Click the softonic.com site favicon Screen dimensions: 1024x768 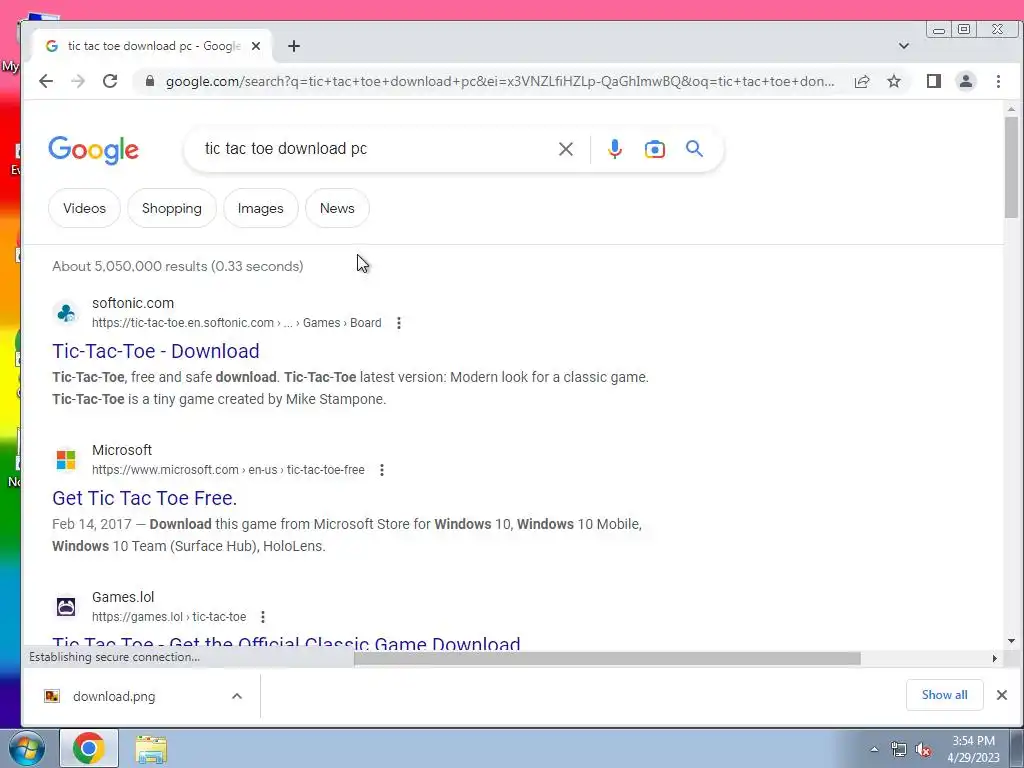[x=66, y=313]
